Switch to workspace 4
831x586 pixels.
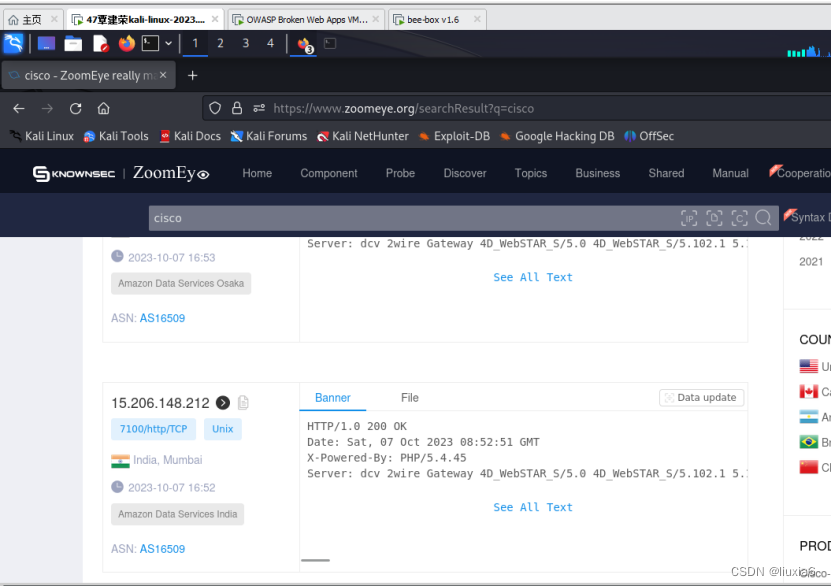[x=270, y=43]
